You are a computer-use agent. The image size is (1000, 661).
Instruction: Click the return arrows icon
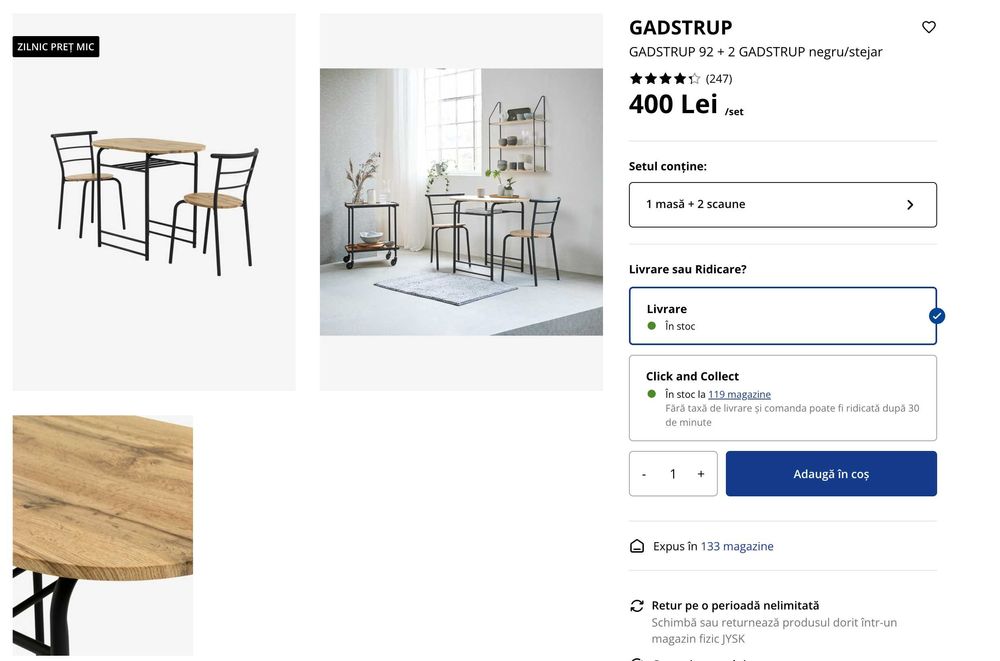637,605
